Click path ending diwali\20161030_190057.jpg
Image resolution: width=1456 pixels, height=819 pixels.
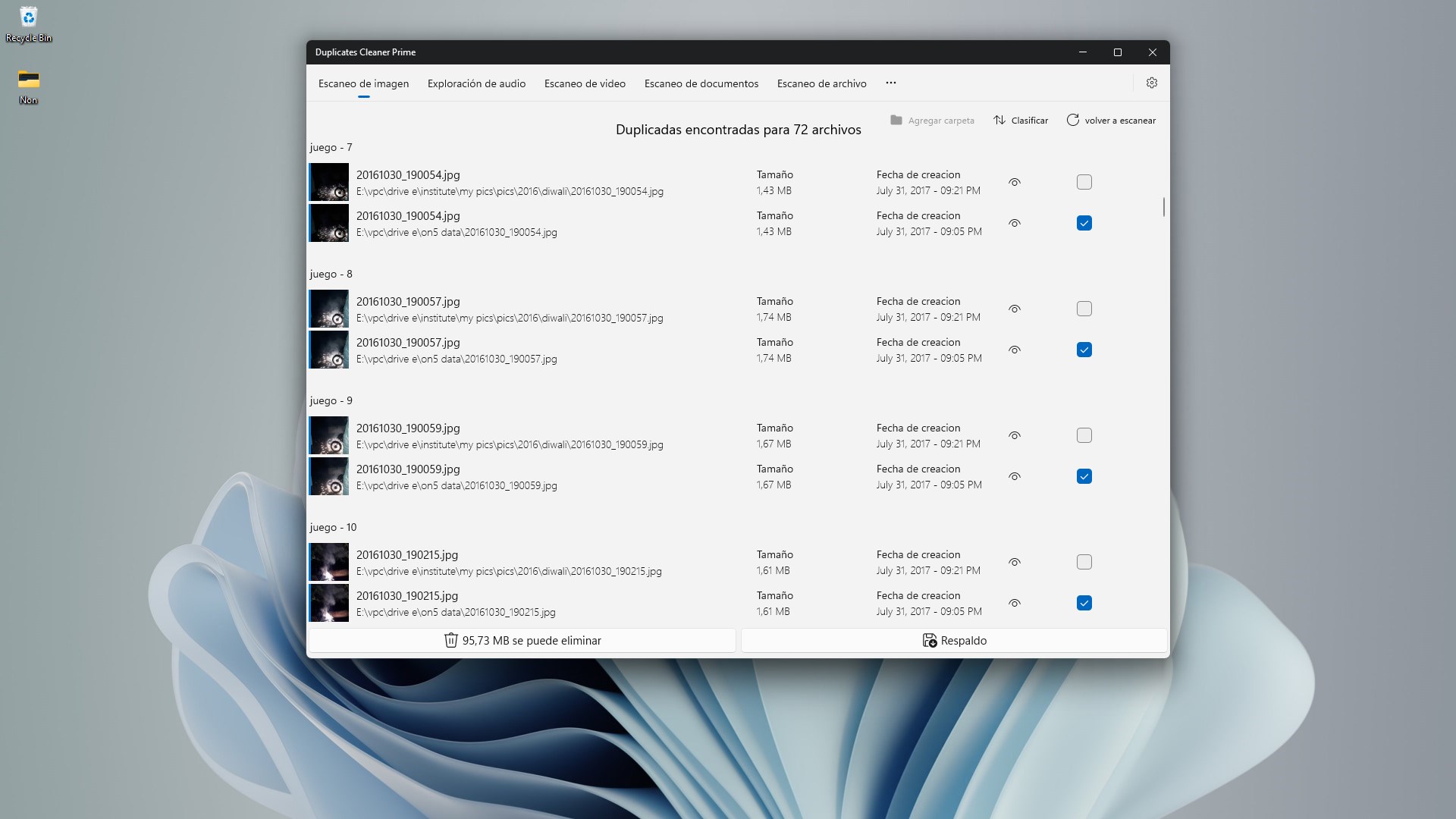(x=510, y=318)
